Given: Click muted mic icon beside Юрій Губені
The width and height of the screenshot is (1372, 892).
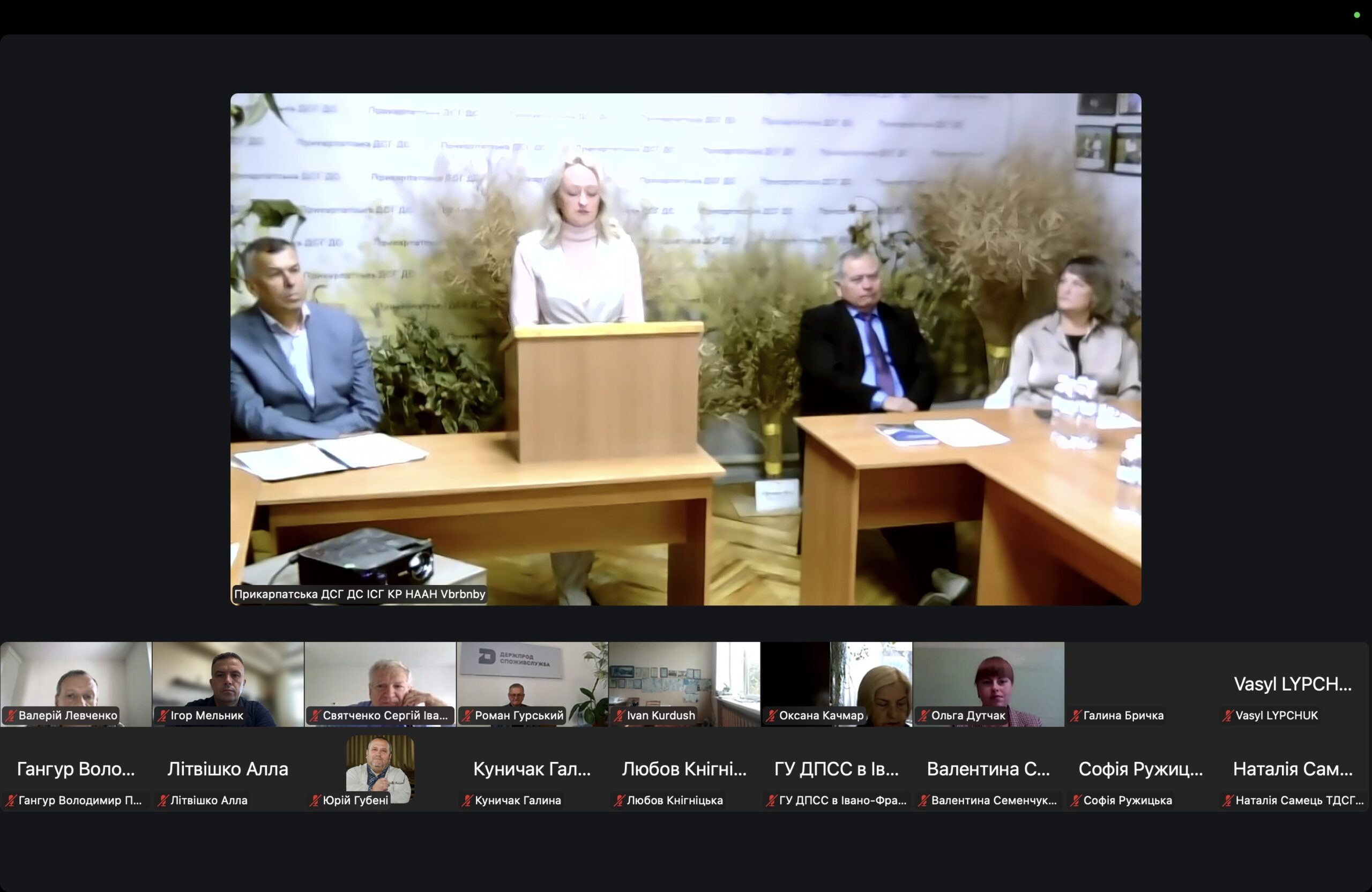Looking at the screenshot, I should pyautogui.click(x=315, y=800).
